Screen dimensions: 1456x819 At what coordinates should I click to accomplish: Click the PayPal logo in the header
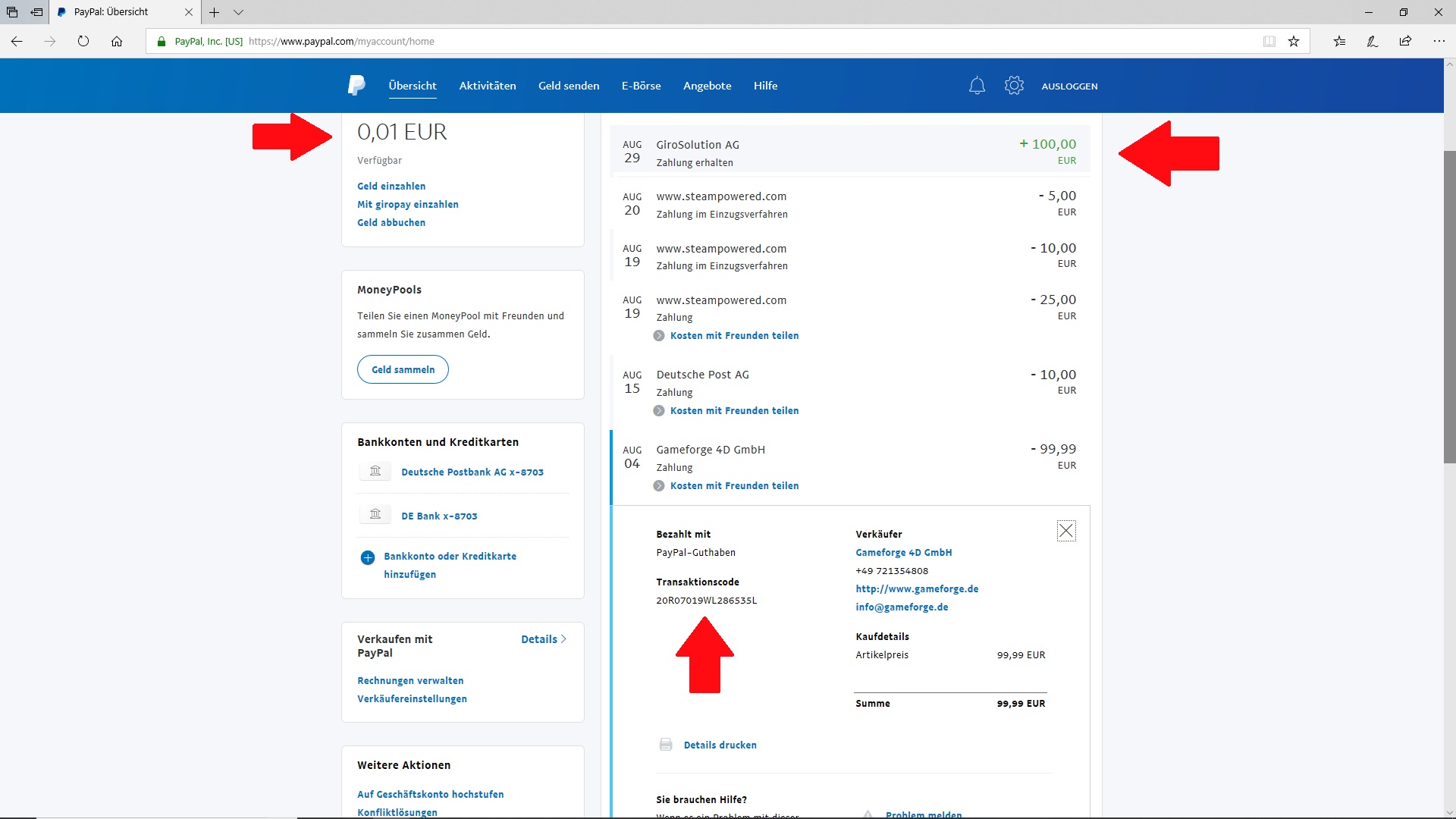point(356,86)
